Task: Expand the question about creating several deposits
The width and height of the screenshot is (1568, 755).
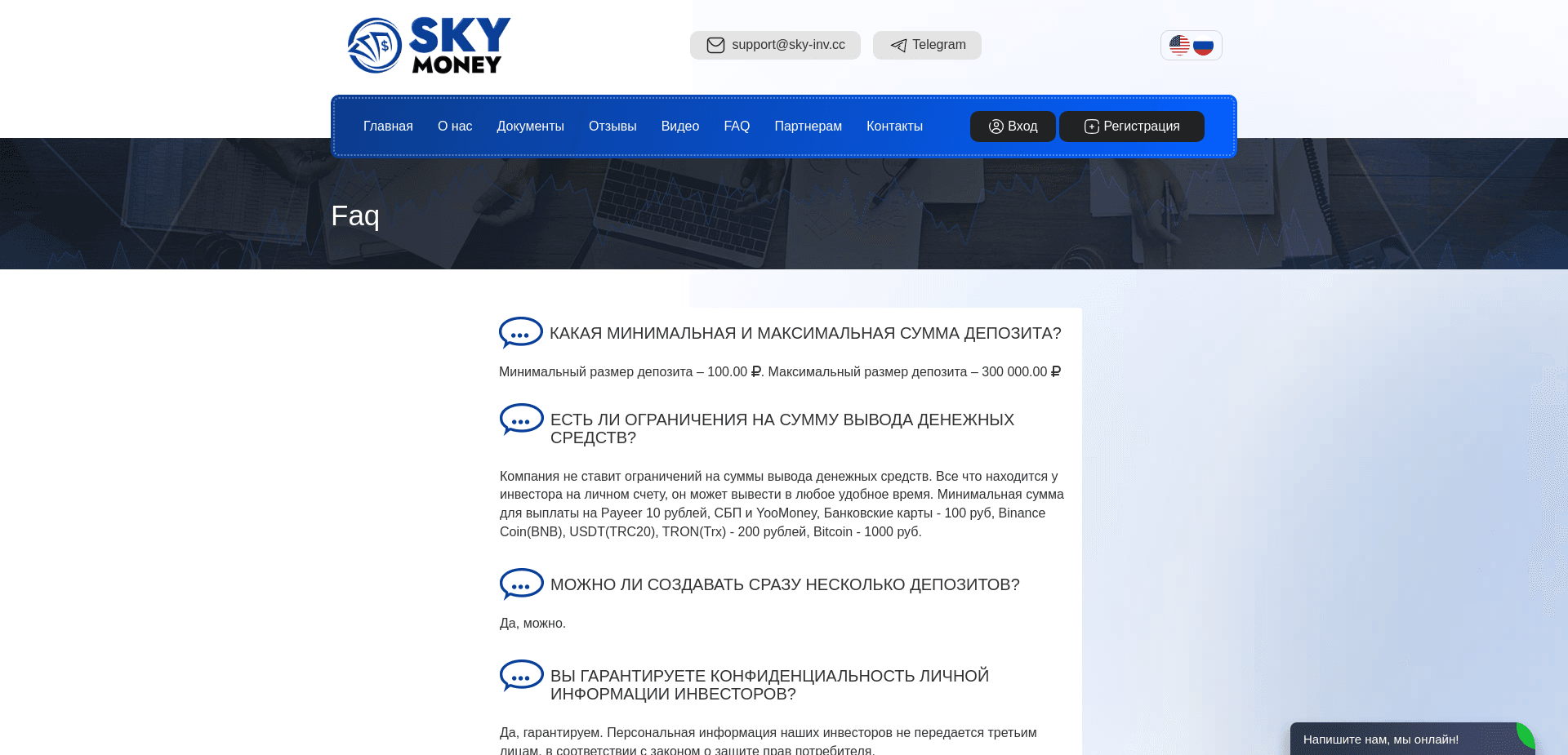Action: coord(784,584)
